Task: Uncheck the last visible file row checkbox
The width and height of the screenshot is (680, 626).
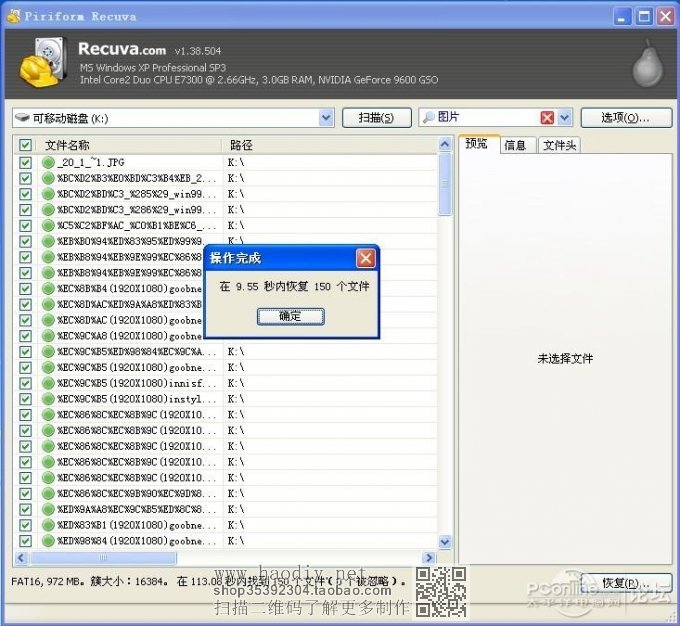Action: click(x=26, y=541)
